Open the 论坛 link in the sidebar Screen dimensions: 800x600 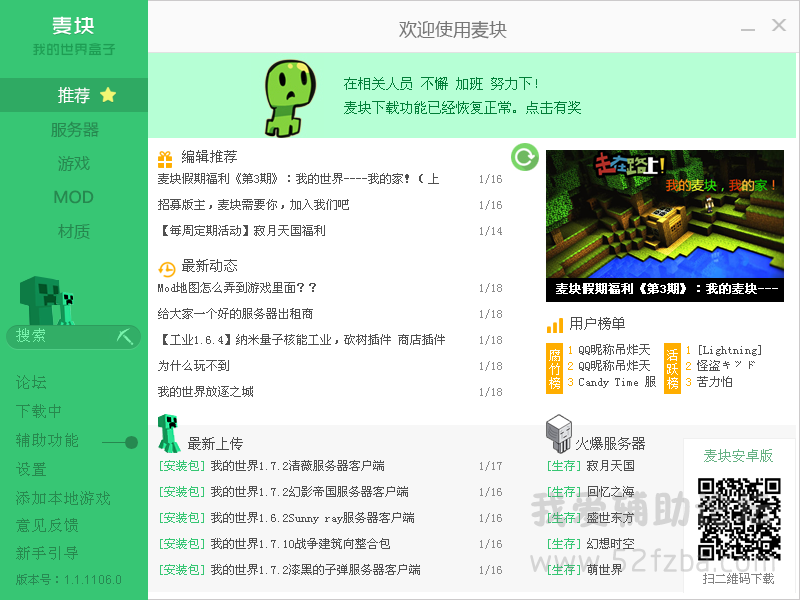31,382
